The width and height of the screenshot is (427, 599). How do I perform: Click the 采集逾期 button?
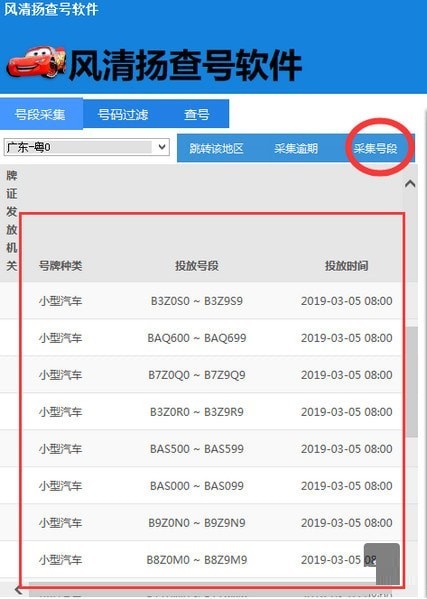click(296, 149)
